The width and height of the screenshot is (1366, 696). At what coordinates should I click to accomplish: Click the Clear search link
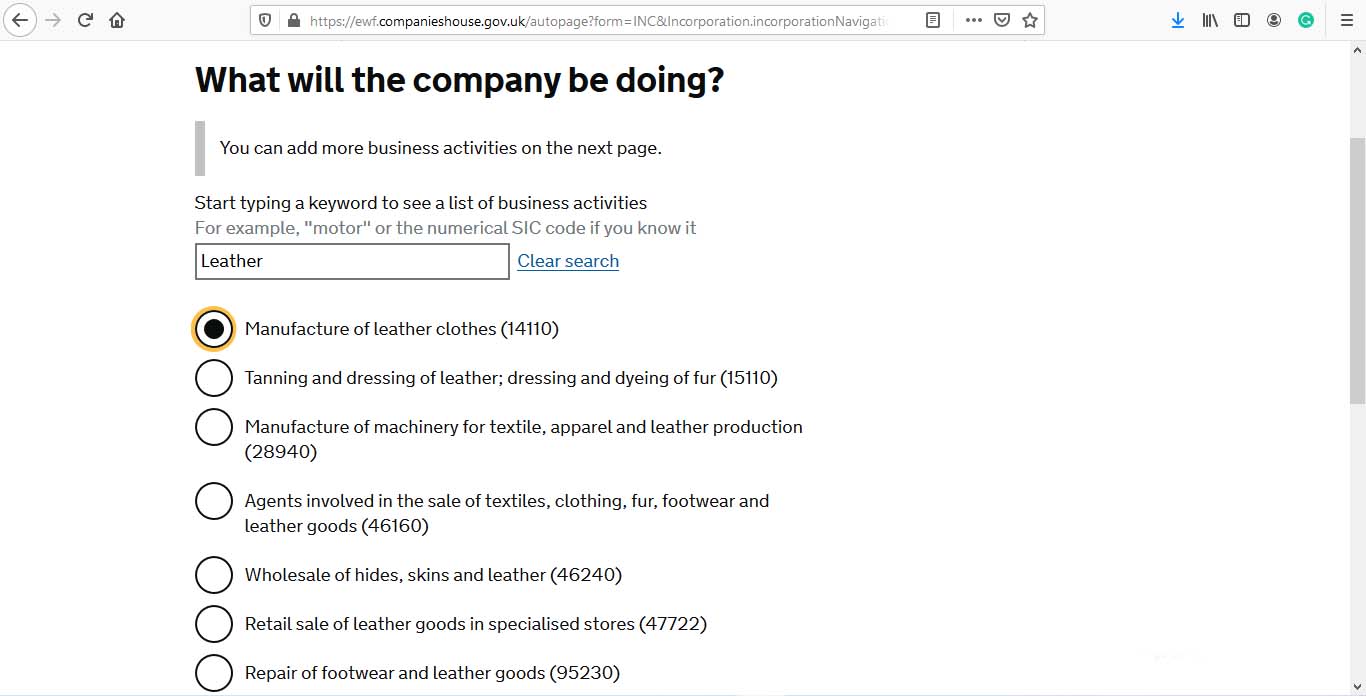click(x=568, y=261)
